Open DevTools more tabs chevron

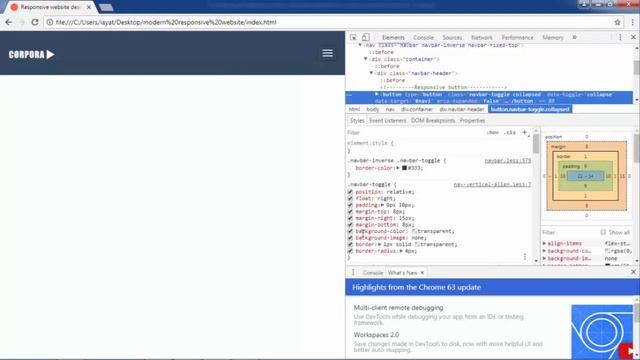tap(574, 37)
